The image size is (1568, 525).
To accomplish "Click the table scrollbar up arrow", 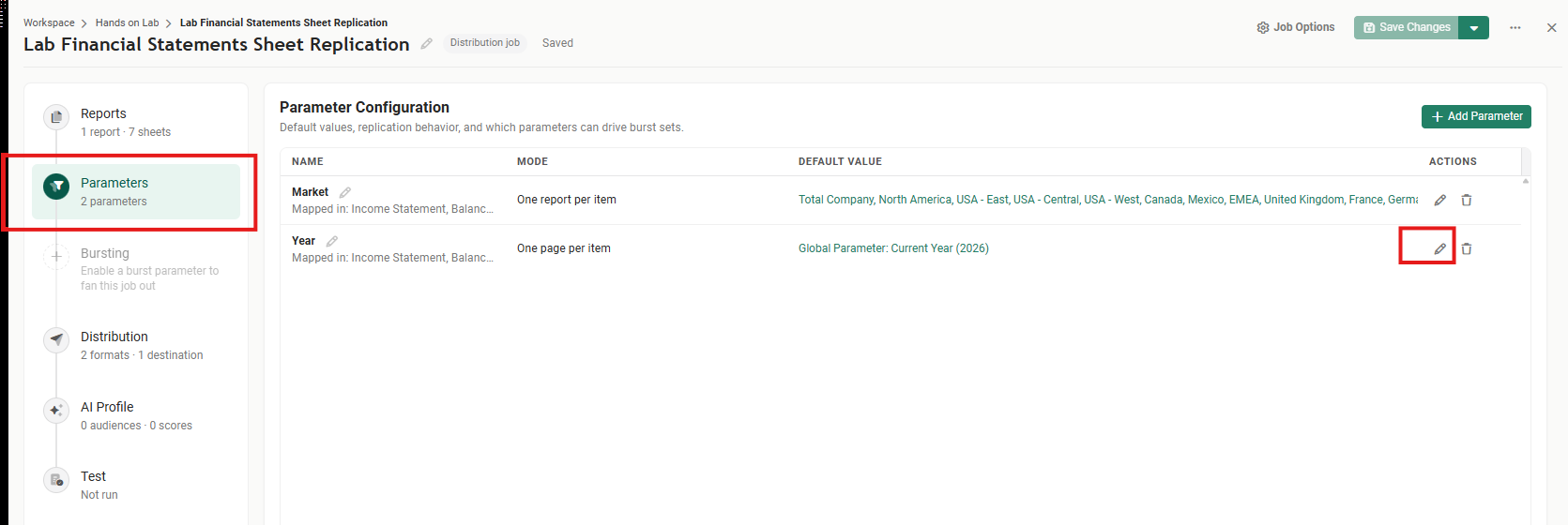I will coord(1526,181).
